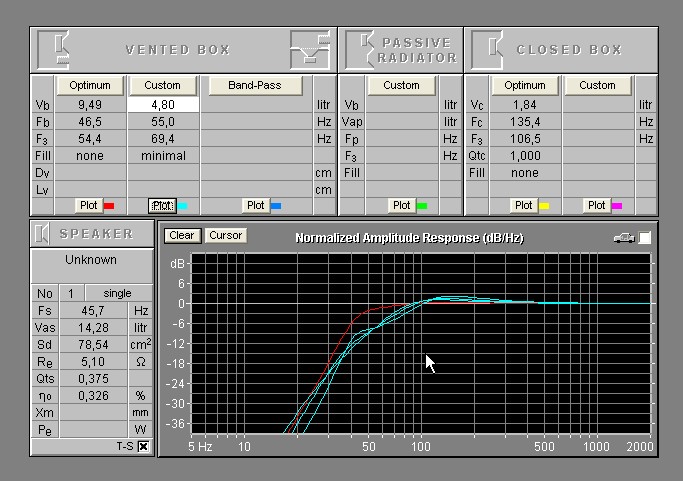Click the Unknown speaker name field

[91, 260]
